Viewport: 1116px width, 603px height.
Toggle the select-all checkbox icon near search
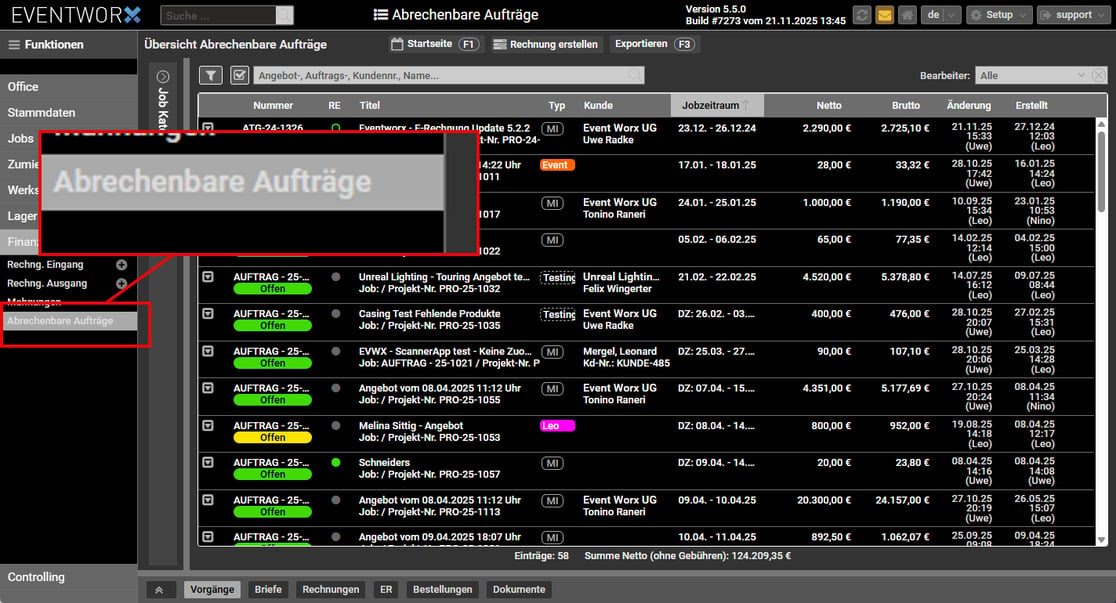point(239,75)
